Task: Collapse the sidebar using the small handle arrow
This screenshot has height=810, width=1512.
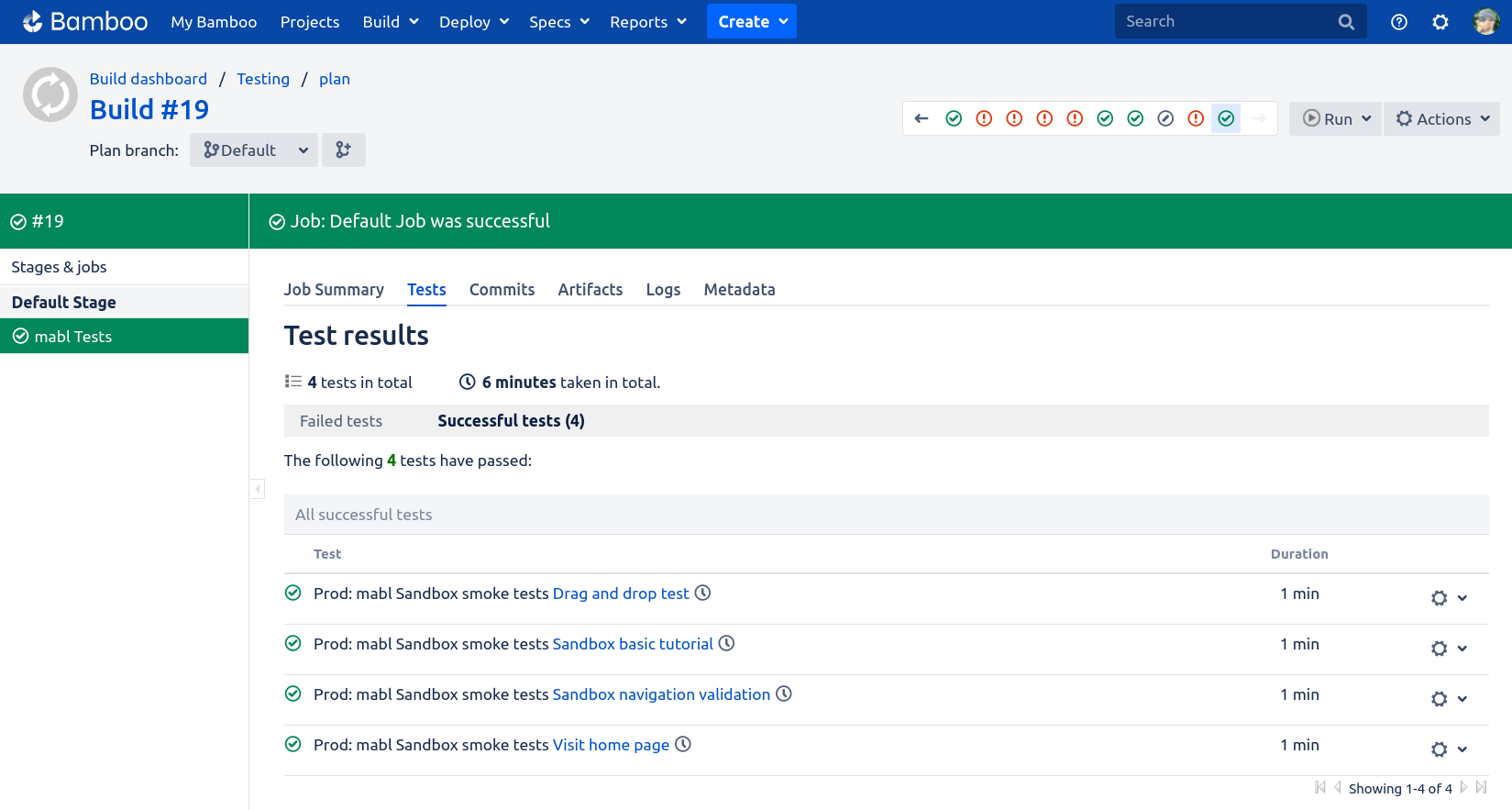Action: pos(258,489)
